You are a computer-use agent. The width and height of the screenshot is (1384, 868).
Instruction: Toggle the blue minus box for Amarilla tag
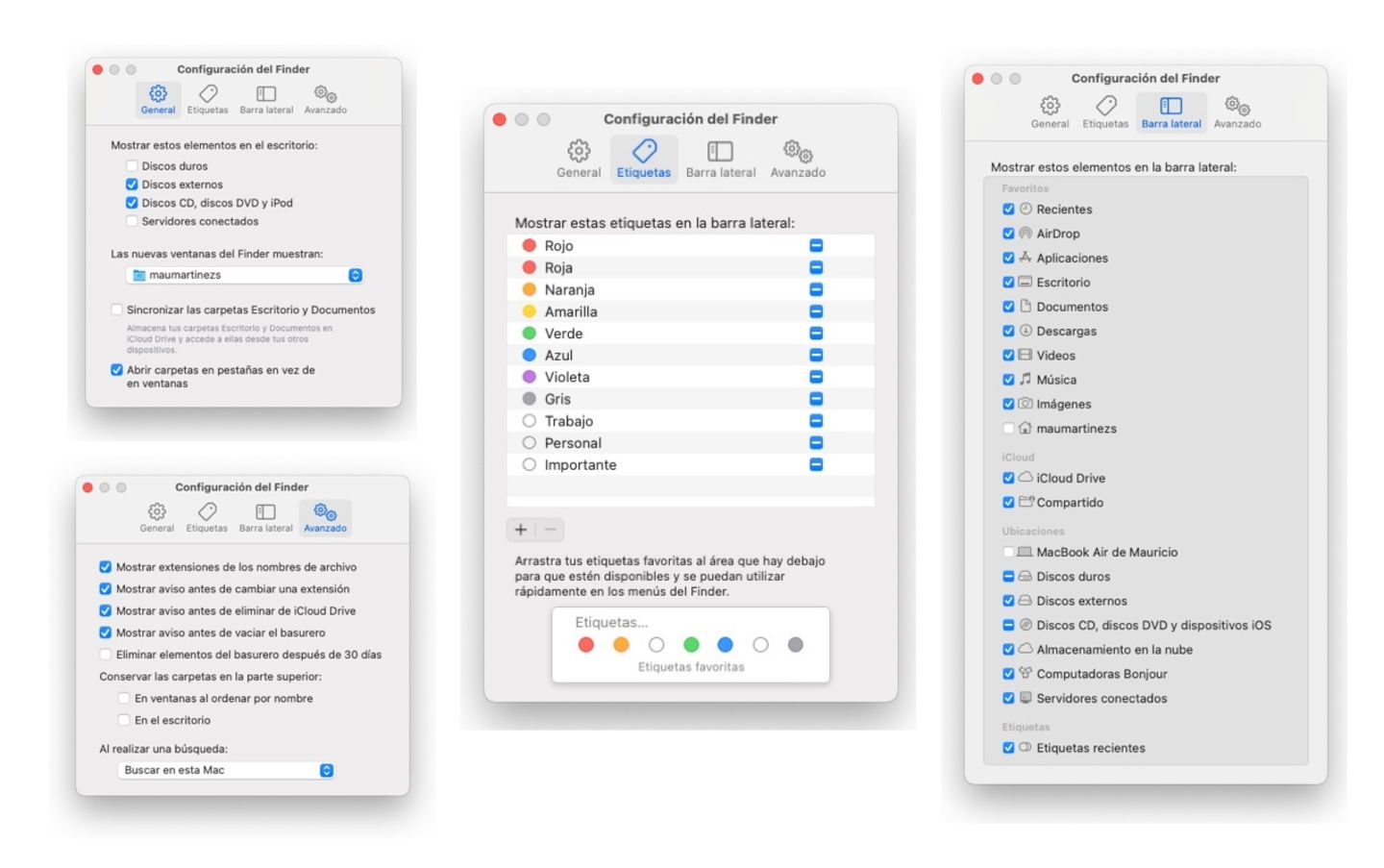[x=816, y=311]
